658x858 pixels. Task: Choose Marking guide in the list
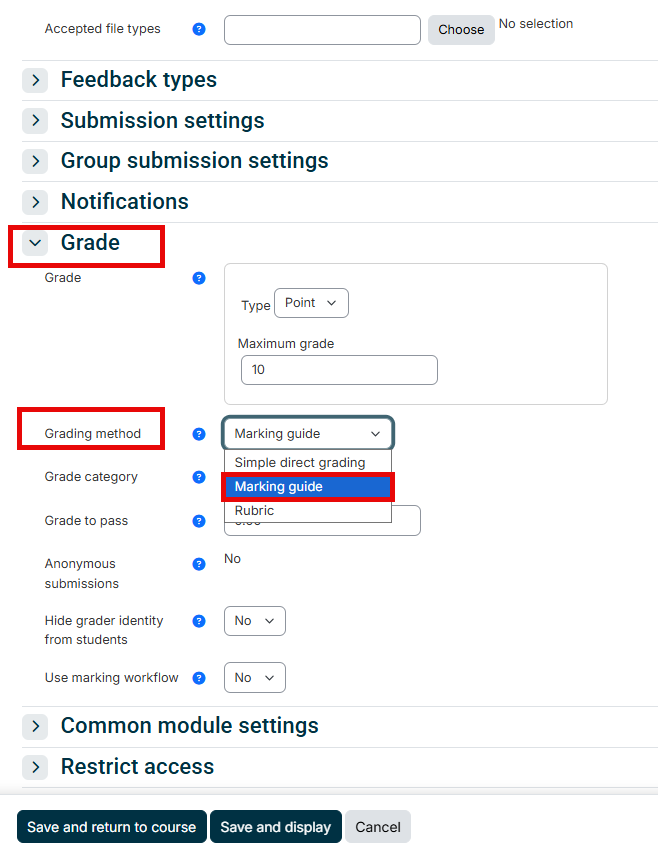pos(308,486)
